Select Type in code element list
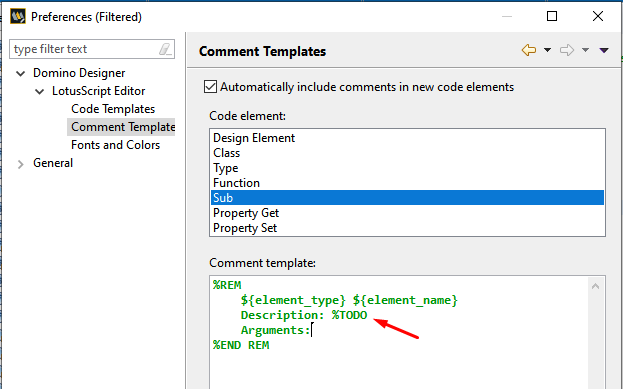 (x=407, y=168)
